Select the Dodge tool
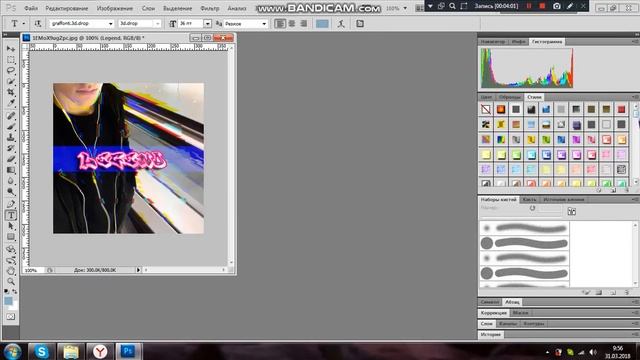Screen dimensions: 640x360 click(x=11, y=192)
